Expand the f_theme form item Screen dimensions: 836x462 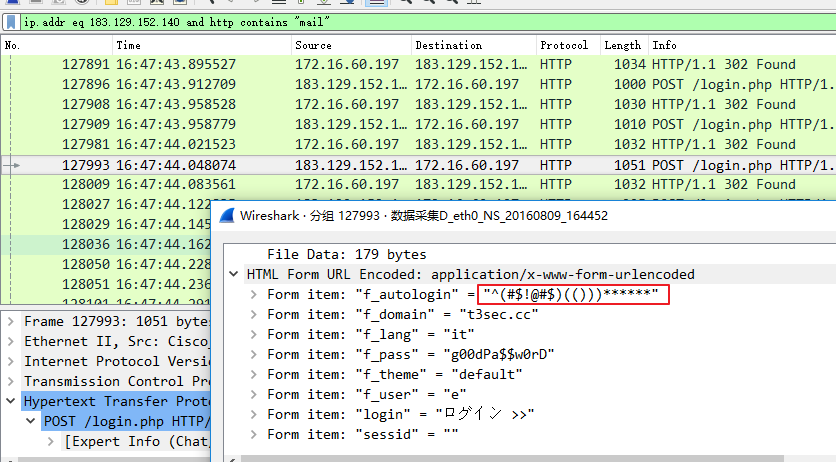tap(254, 375)
